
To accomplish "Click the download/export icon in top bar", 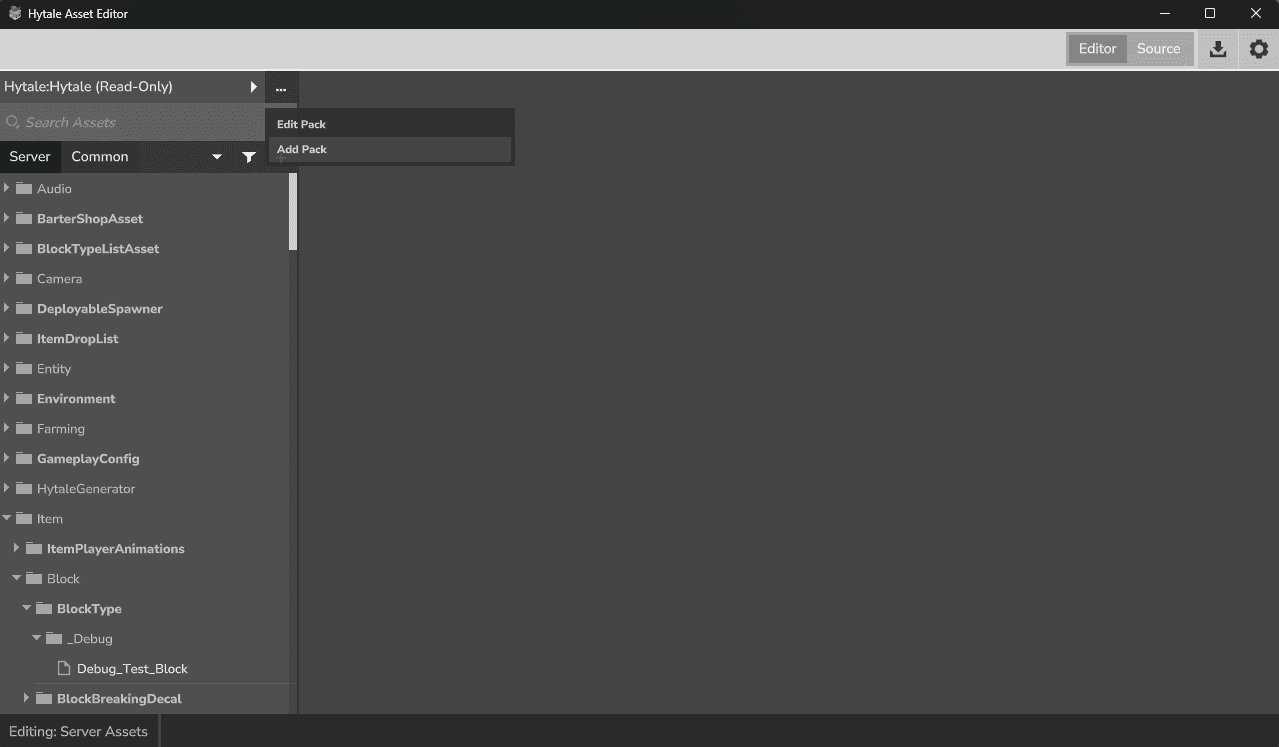I will 1217,49.
